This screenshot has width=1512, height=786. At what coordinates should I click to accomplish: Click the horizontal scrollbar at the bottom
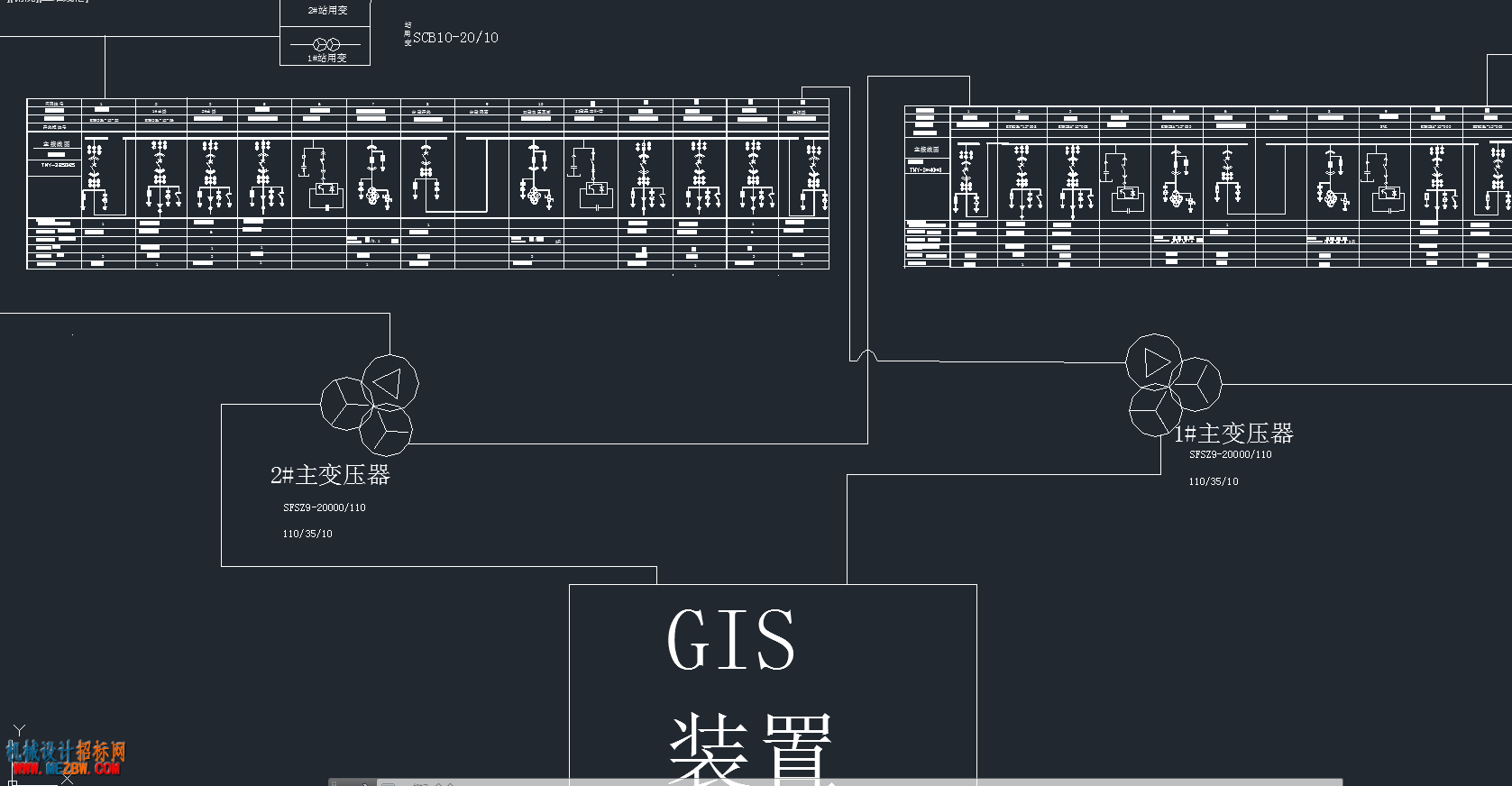tap(836, 781)
